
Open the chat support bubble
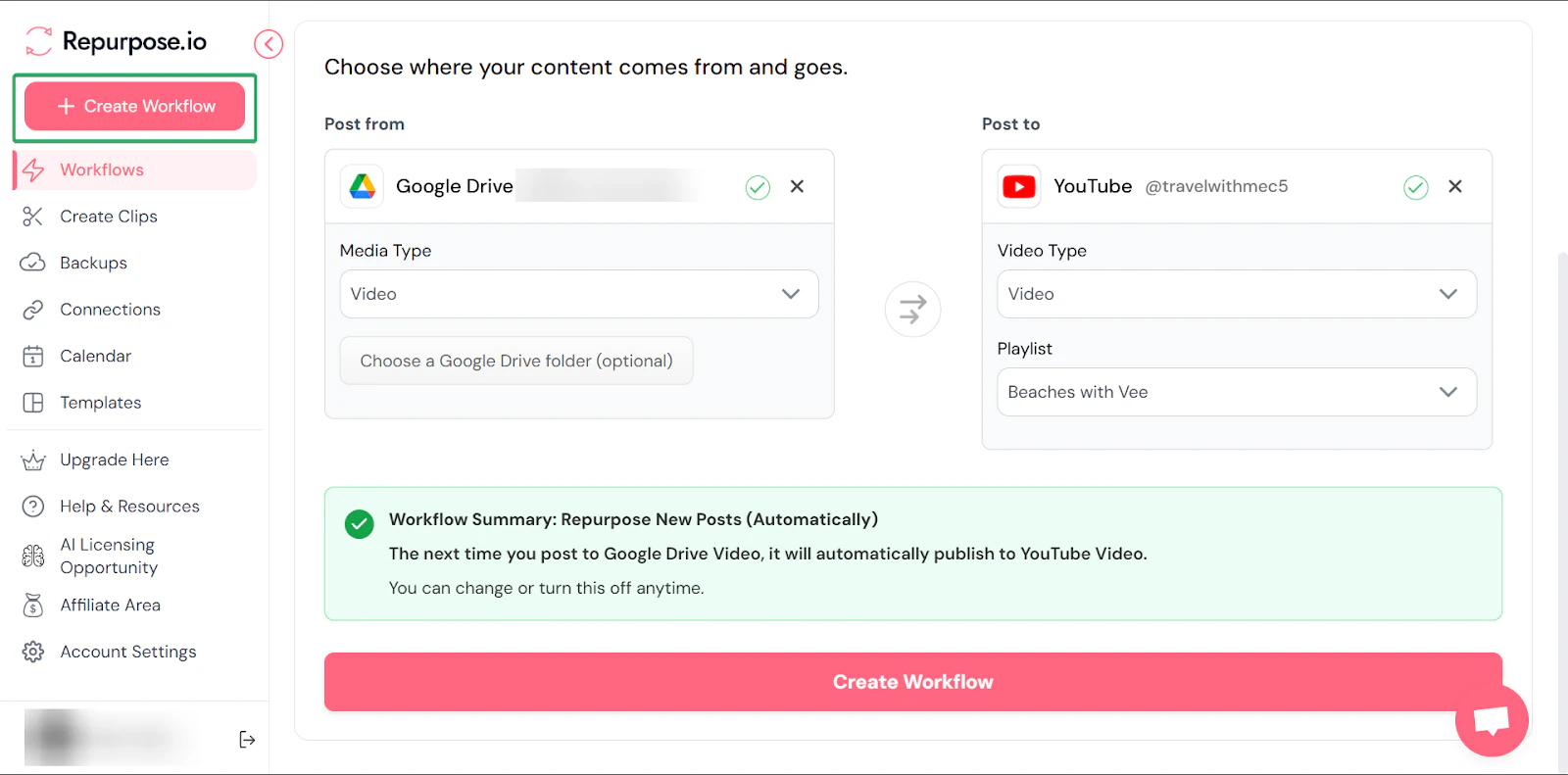[1492, 720]
